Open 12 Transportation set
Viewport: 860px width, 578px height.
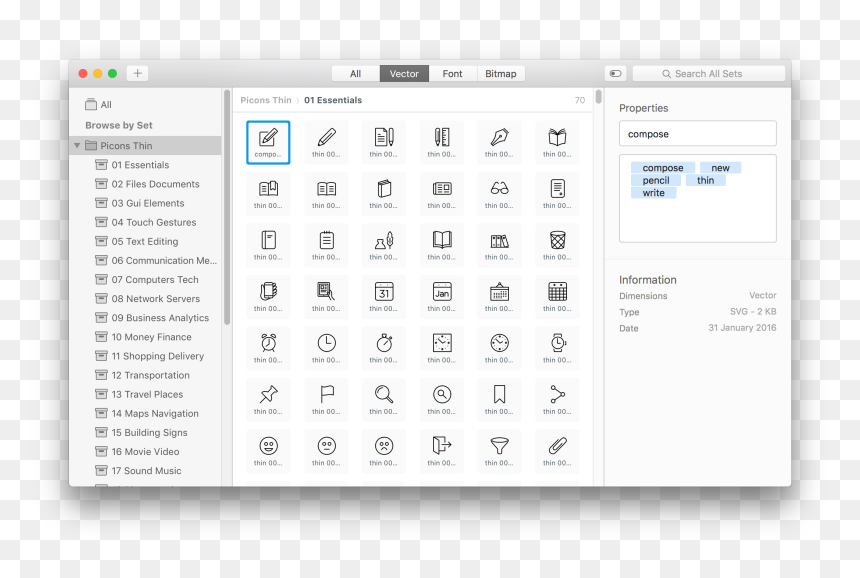click(x=145, y=375)
